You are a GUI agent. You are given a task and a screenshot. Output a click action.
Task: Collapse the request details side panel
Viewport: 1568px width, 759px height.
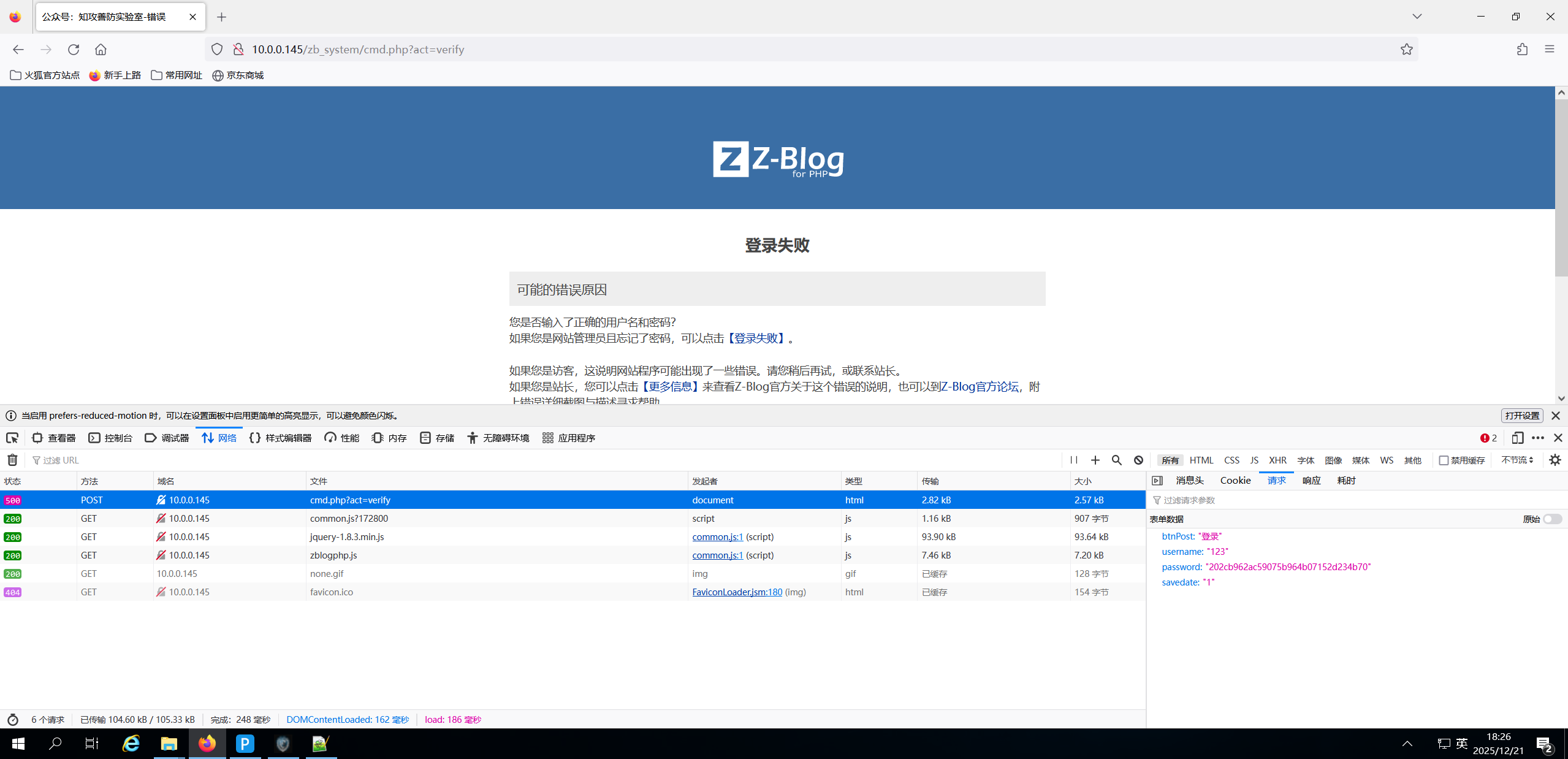(1157, 481)
